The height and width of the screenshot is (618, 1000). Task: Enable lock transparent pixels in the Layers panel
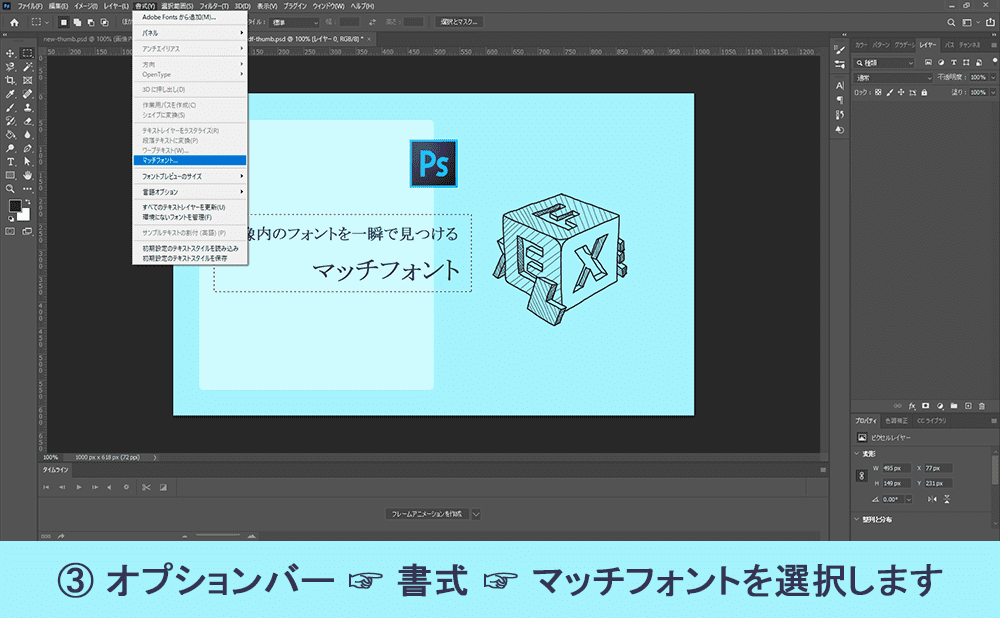tap(878, 92)
